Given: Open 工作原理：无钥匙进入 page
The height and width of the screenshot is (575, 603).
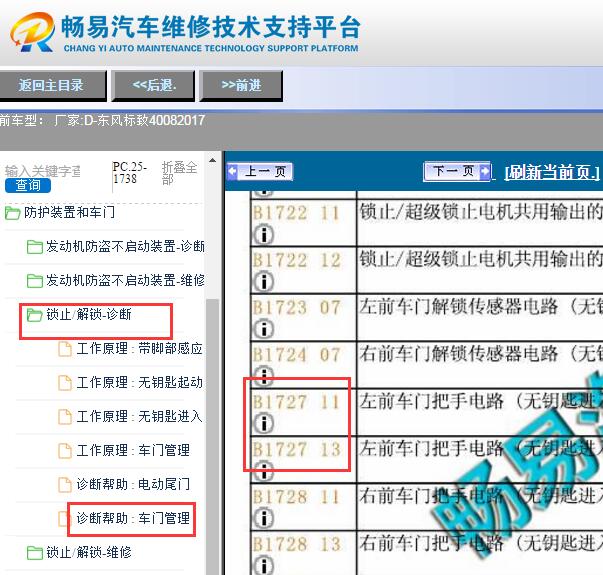Looking at the screenshot, I should coord(139,417).
